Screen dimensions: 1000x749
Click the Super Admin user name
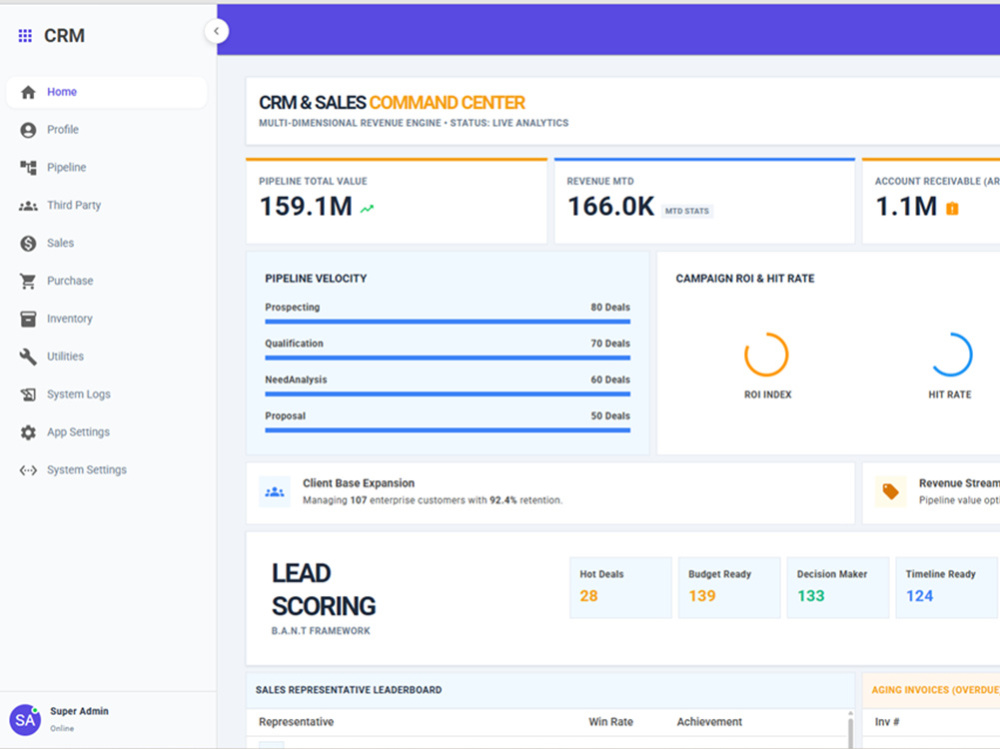[79, 711]
